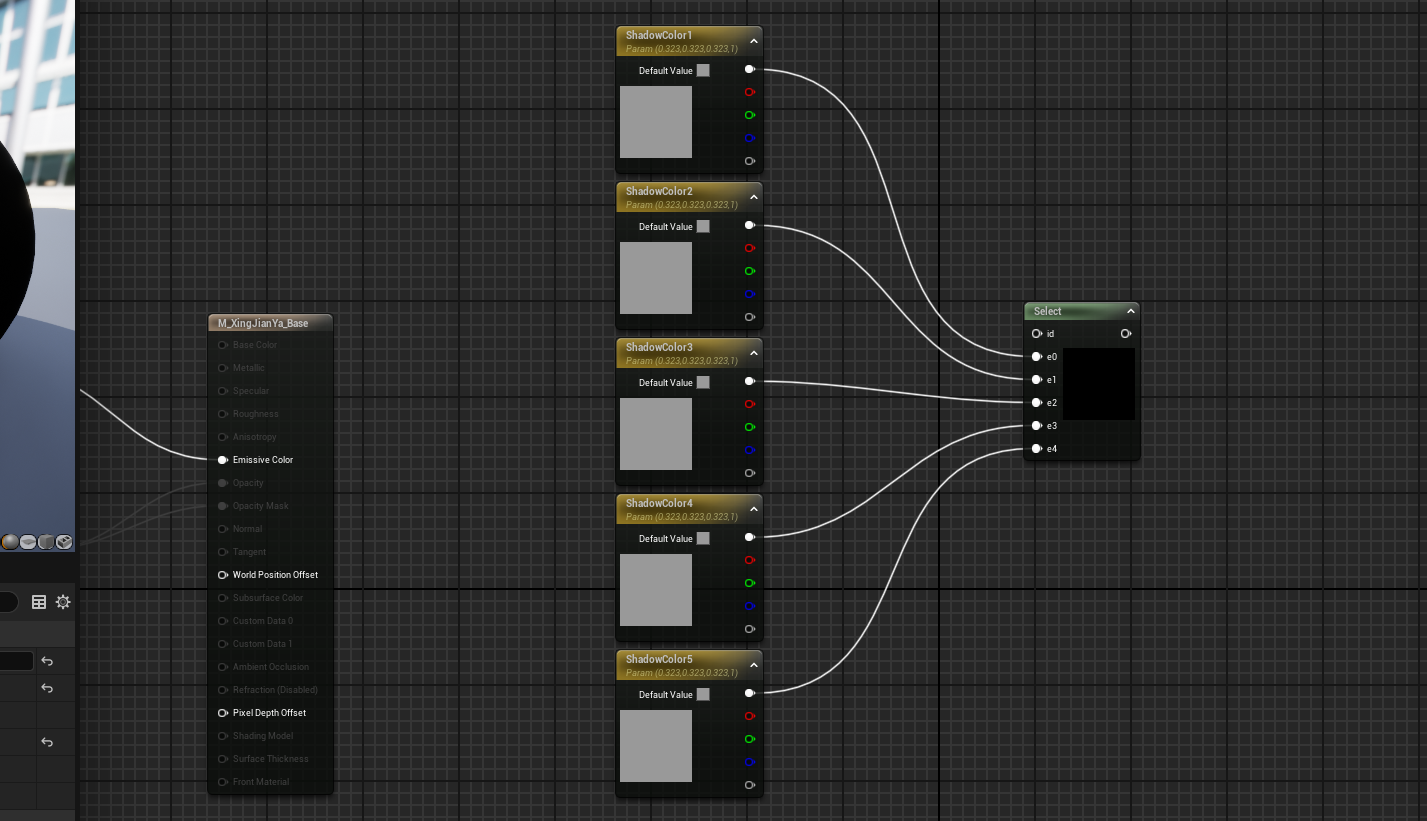The height and width of the screenshot is (821, 1427).
Task: Select plane preview mesh icon
Action: pos(28,542)
